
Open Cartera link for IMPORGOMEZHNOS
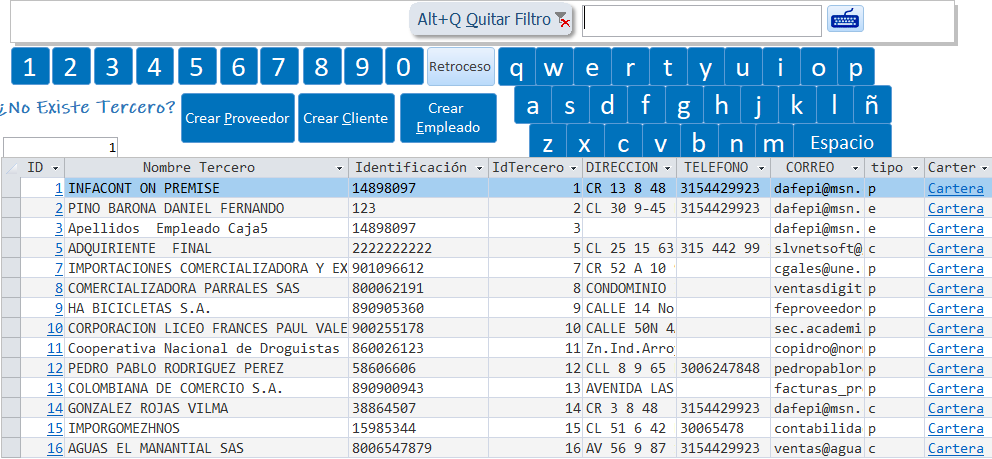[955, 428]
